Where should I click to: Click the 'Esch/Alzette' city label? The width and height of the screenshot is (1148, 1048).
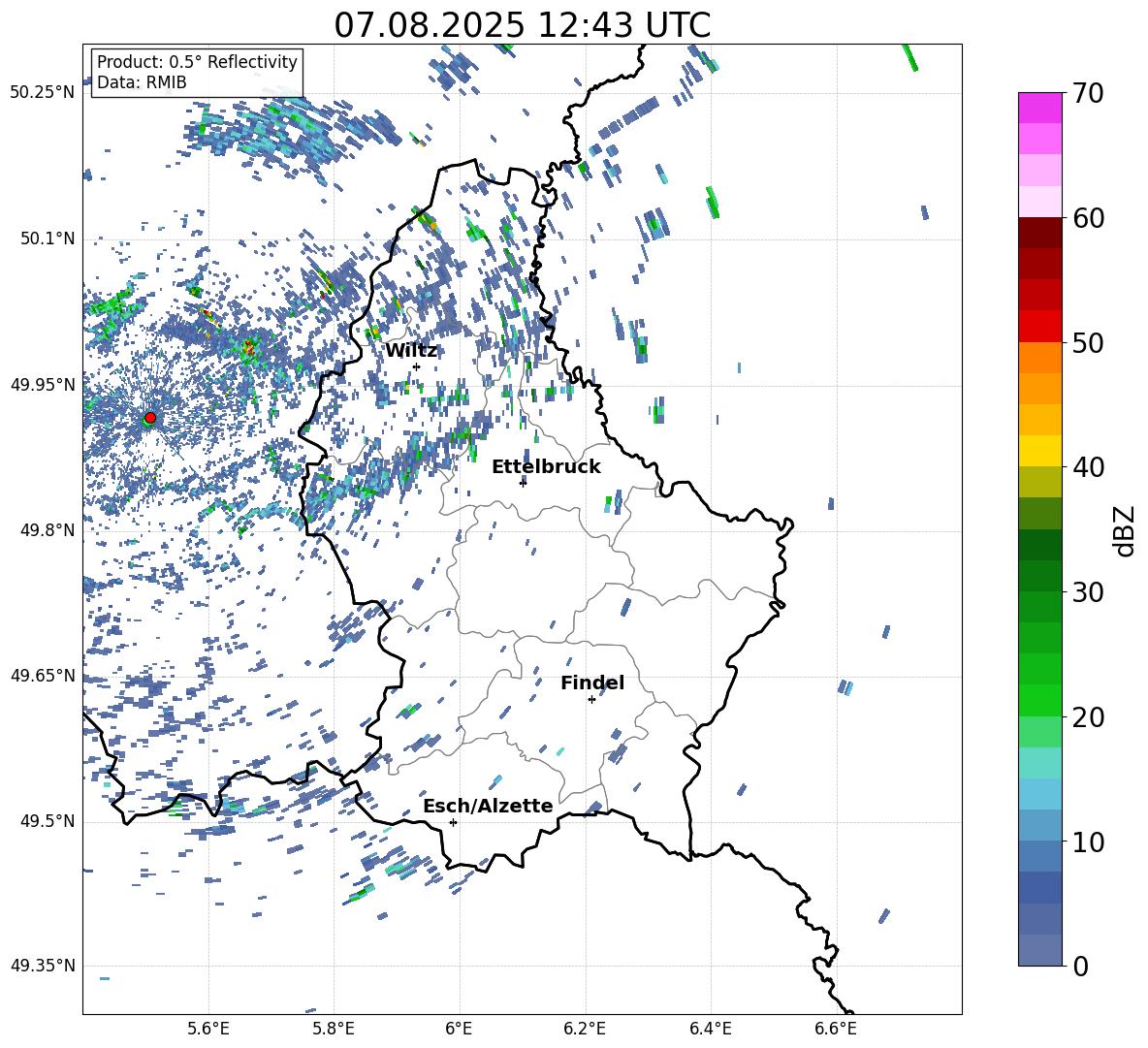click(x=488, y=806)
